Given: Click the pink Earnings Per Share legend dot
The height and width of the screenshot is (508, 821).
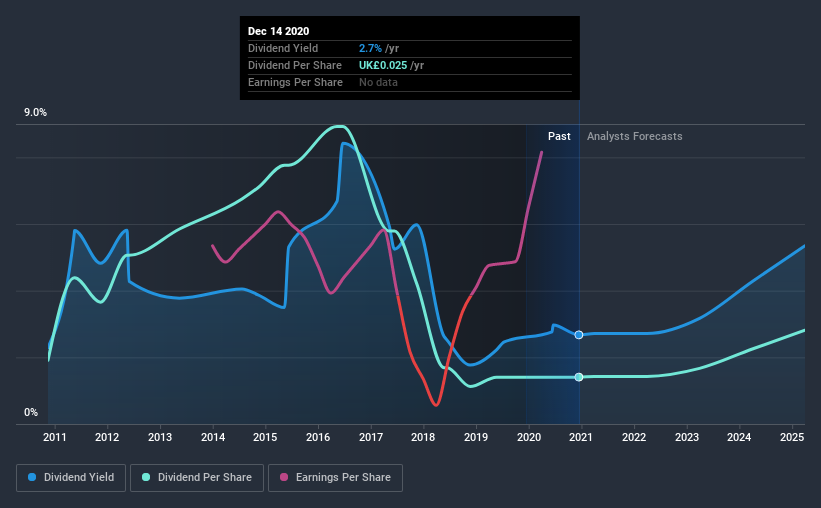Looking at the screenshot, I should click(x=284, y=478).
